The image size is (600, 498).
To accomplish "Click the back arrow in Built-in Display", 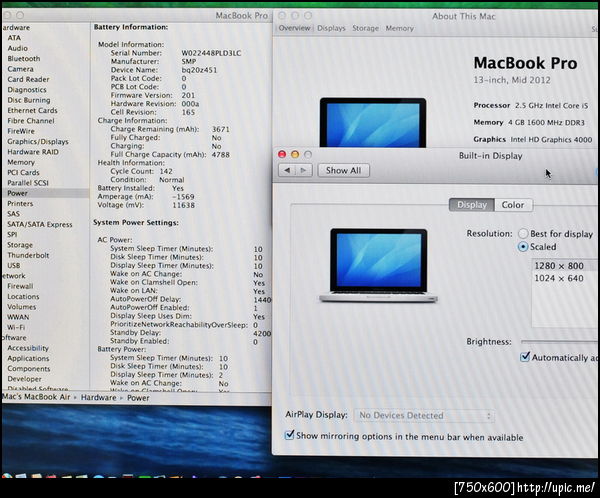I will [287, 170].
